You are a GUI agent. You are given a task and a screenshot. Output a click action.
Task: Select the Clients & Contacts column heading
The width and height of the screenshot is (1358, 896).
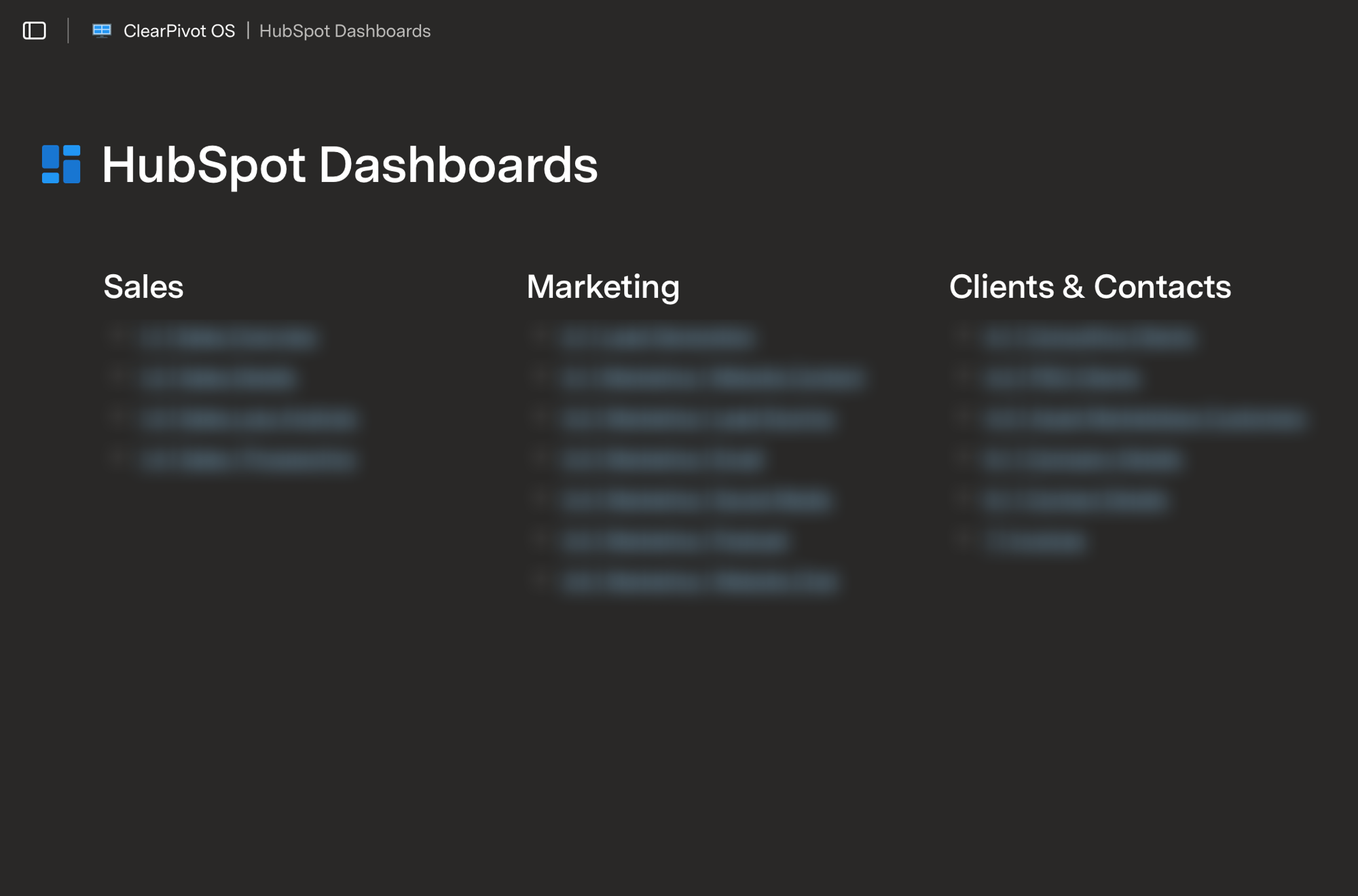point(1090,286)
